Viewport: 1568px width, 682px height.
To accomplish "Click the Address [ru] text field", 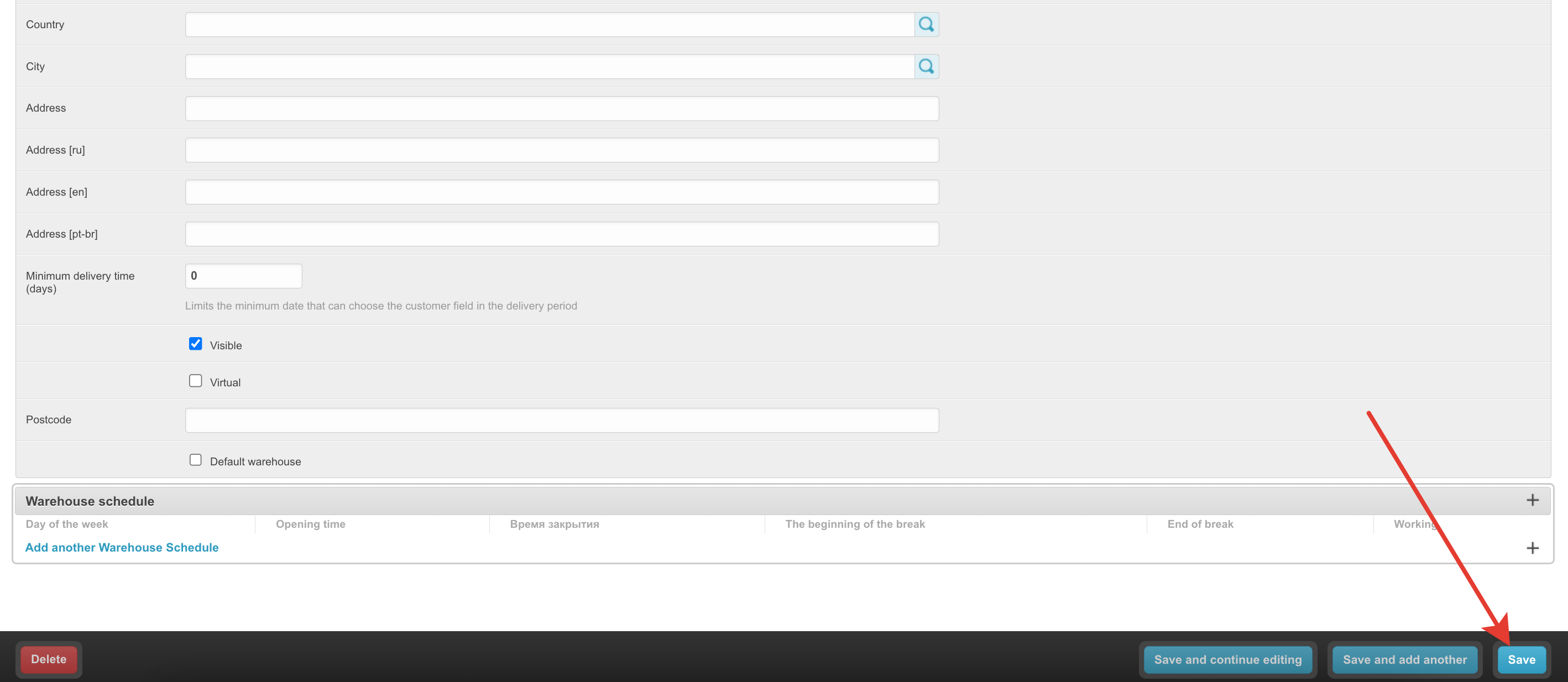I will click(561, 150).
